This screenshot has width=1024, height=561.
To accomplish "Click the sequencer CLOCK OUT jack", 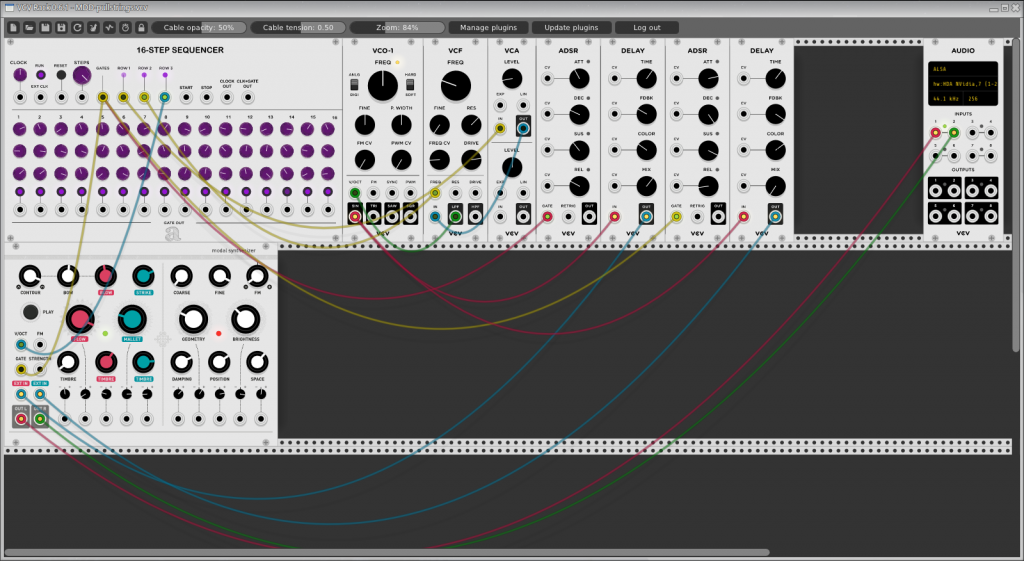I will (x=227, y=97).
